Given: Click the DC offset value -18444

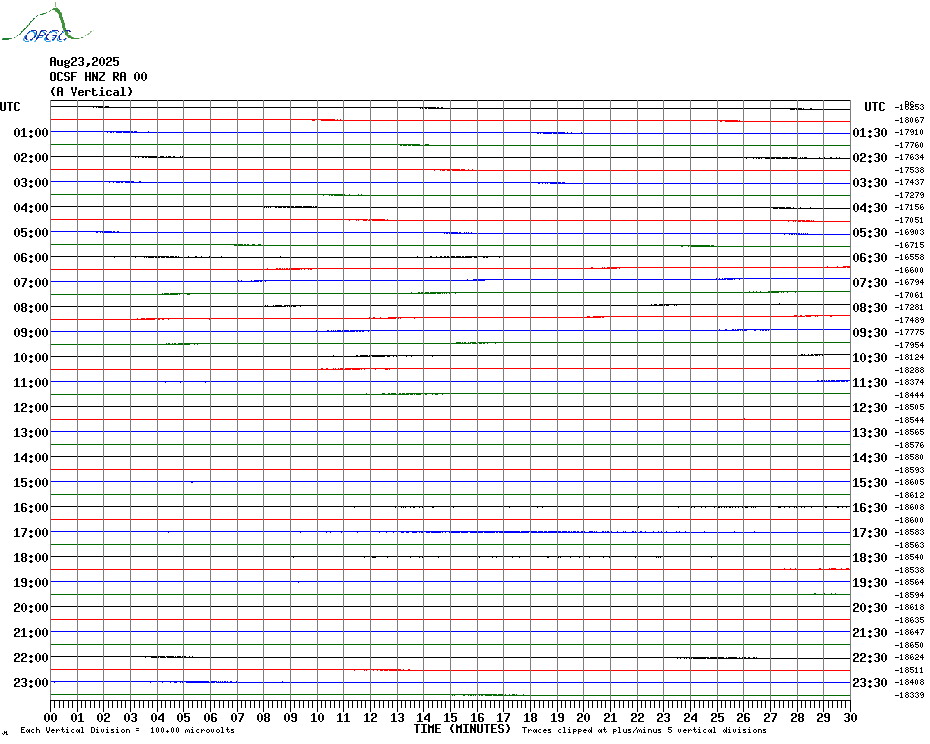Looking at the screenshot, I should tap(909, 395).
